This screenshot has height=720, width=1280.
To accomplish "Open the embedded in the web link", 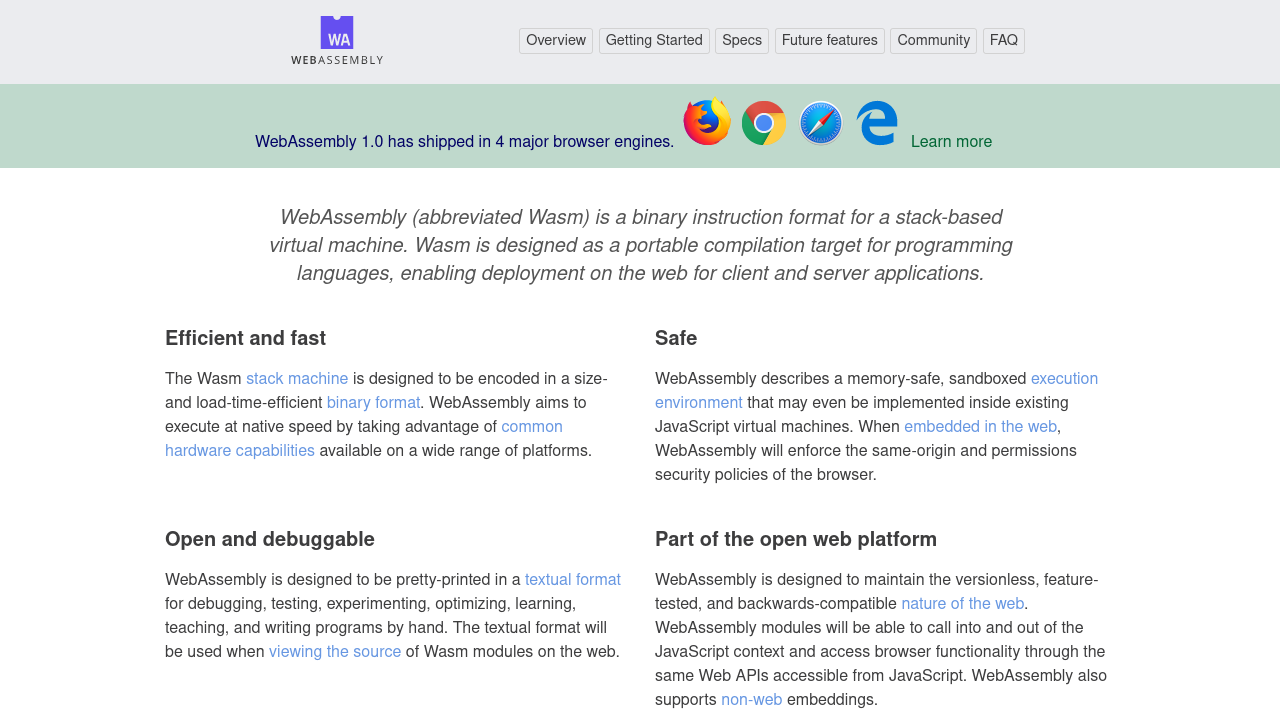I will (x=980, y=427).
